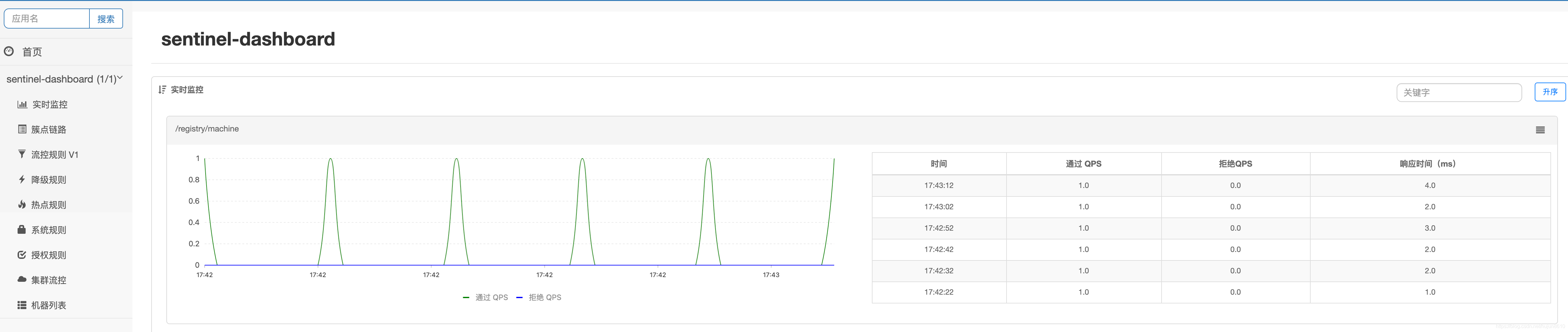The image size is (1568, 332).
Task: Click the 搜索 search button
Action: pyautogui.click(x=106, y=19)
